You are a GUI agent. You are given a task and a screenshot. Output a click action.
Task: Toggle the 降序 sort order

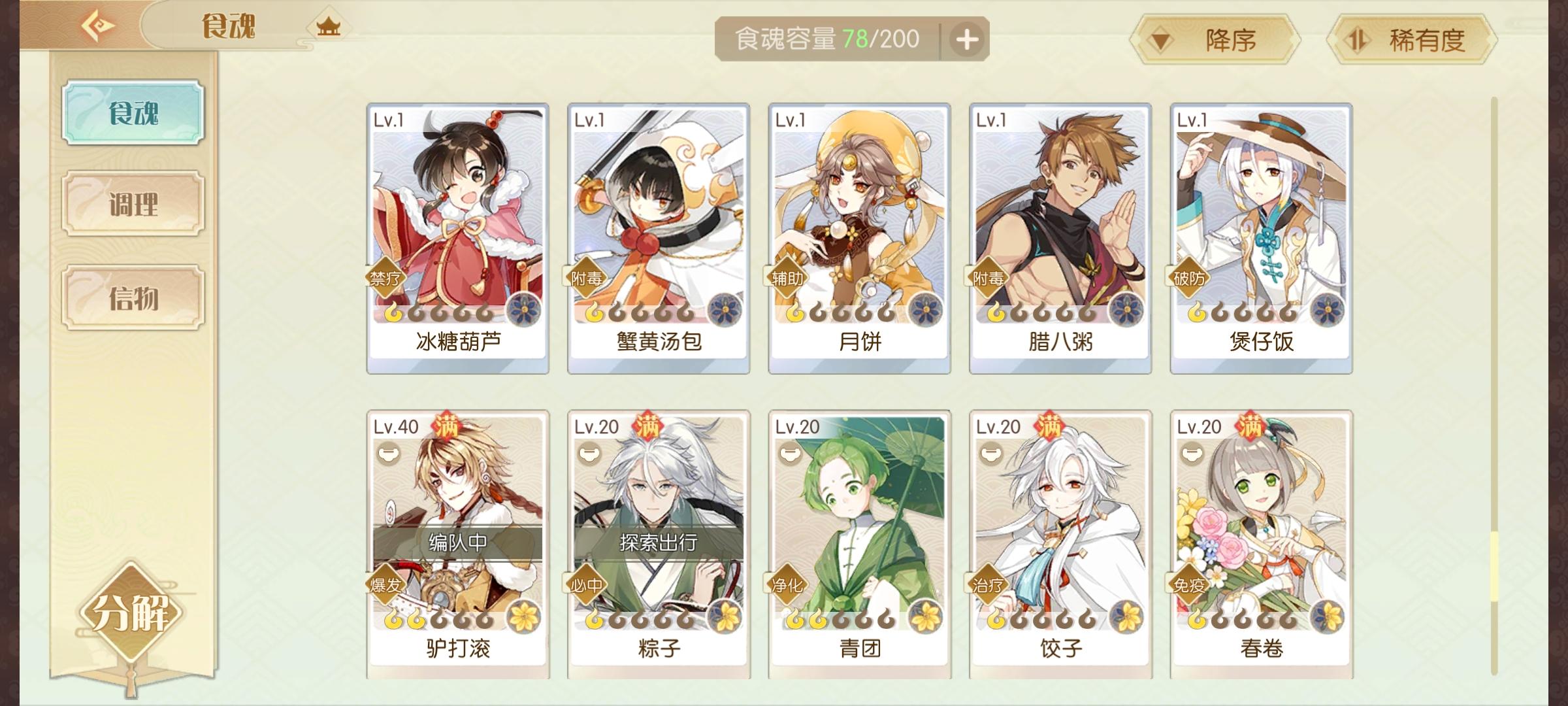(1215, 41)
